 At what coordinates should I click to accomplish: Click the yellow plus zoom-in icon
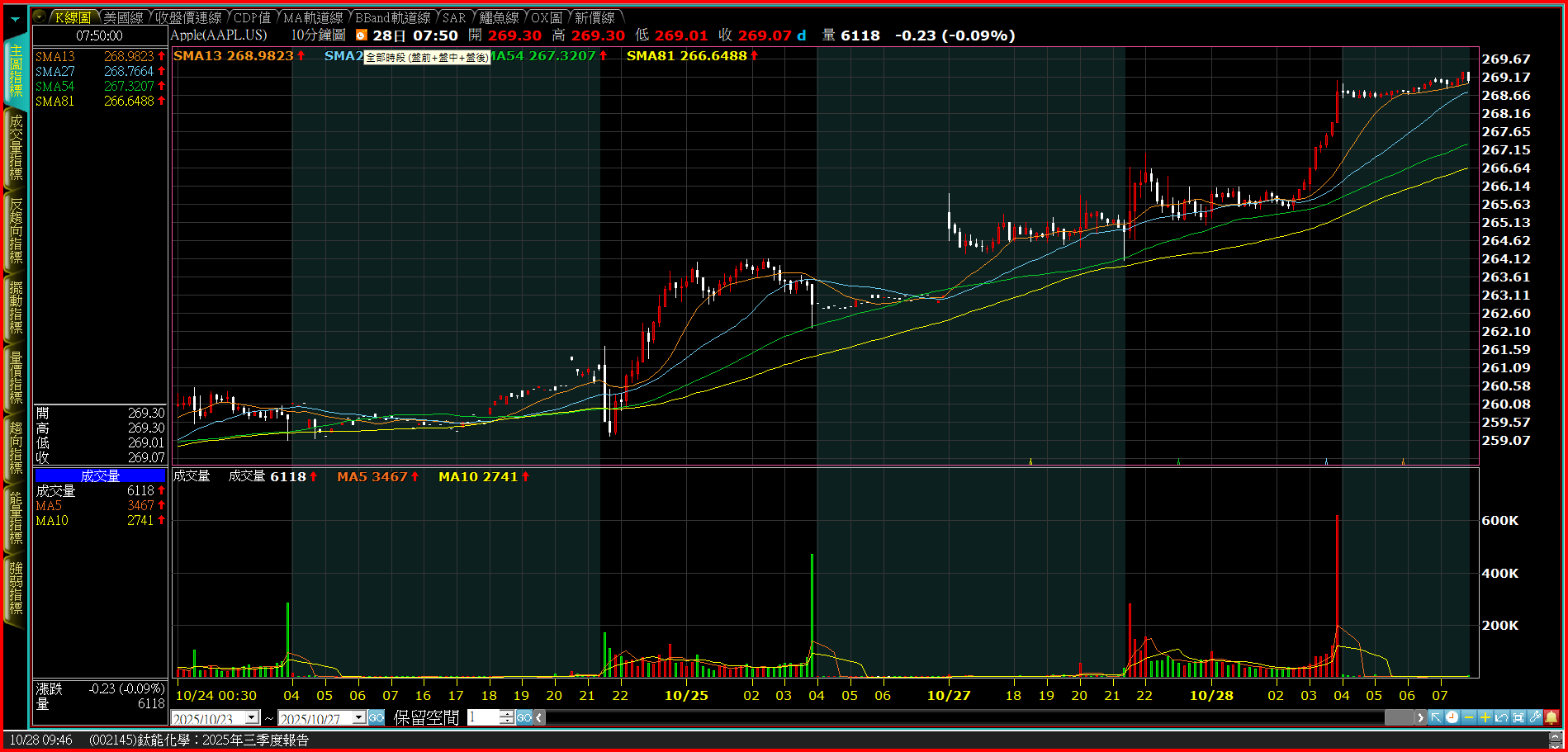pos(1485,717)
